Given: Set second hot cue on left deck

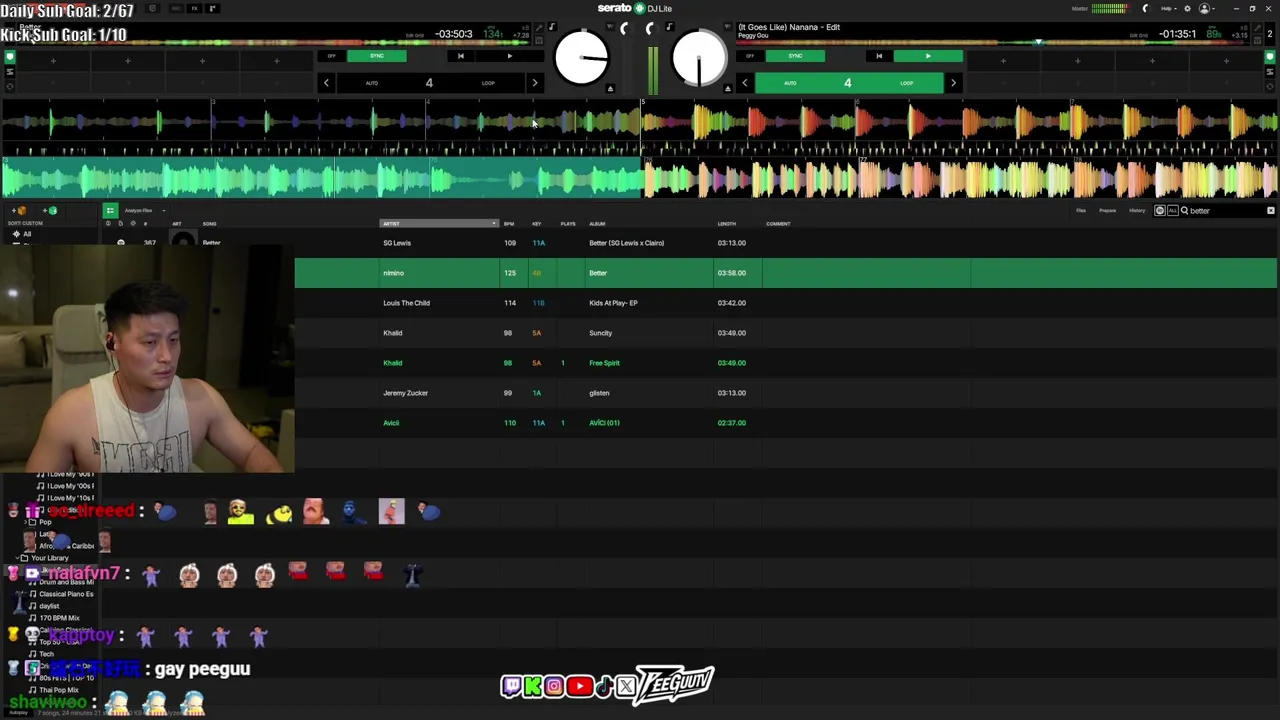Looking at the screenshot, I should (127, 61).
